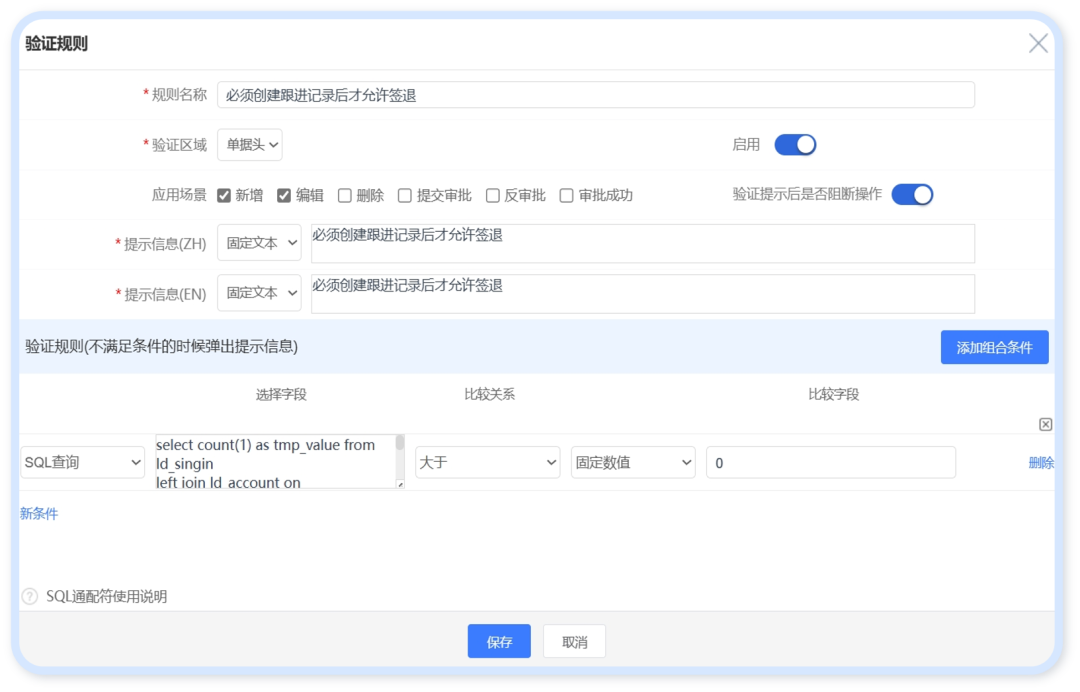
Task: Expand the SQL查询 field type dropdown
Action: [82, 462]
